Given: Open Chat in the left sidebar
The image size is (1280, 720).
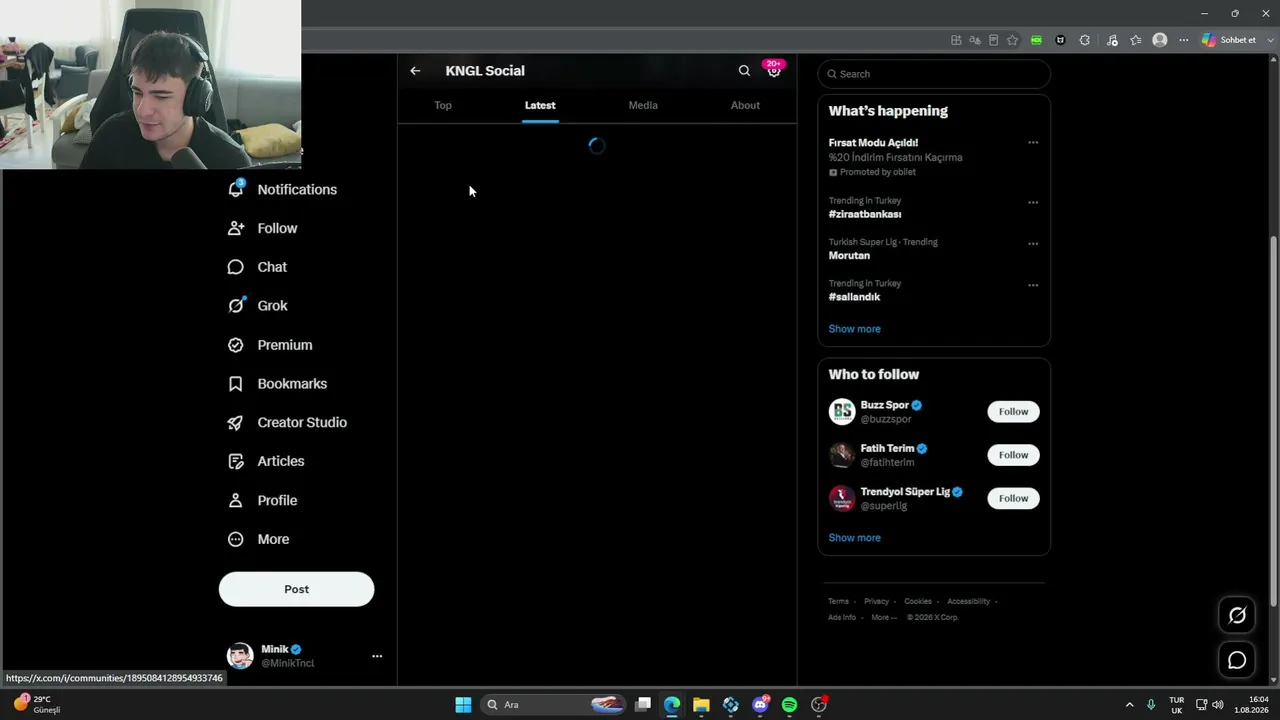Looking at the screenshot, I should [x=258, y=267].
